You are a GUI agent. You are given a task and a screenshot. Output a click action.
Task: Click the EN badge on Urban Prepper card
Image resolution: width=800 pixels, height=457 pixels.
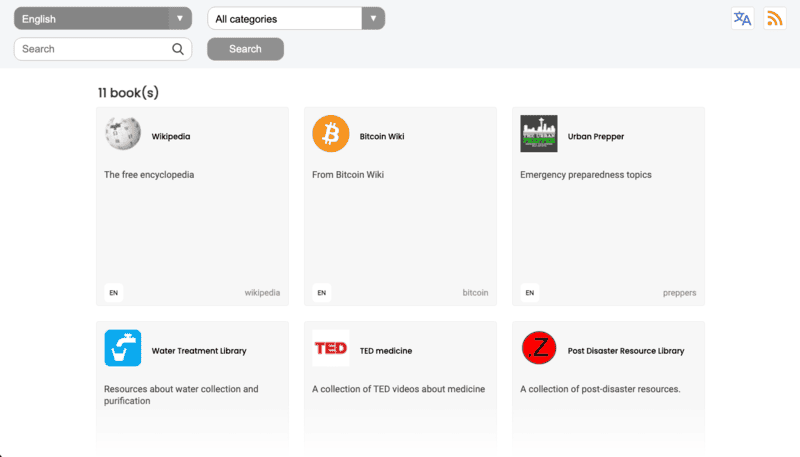[x=530, y=293]
